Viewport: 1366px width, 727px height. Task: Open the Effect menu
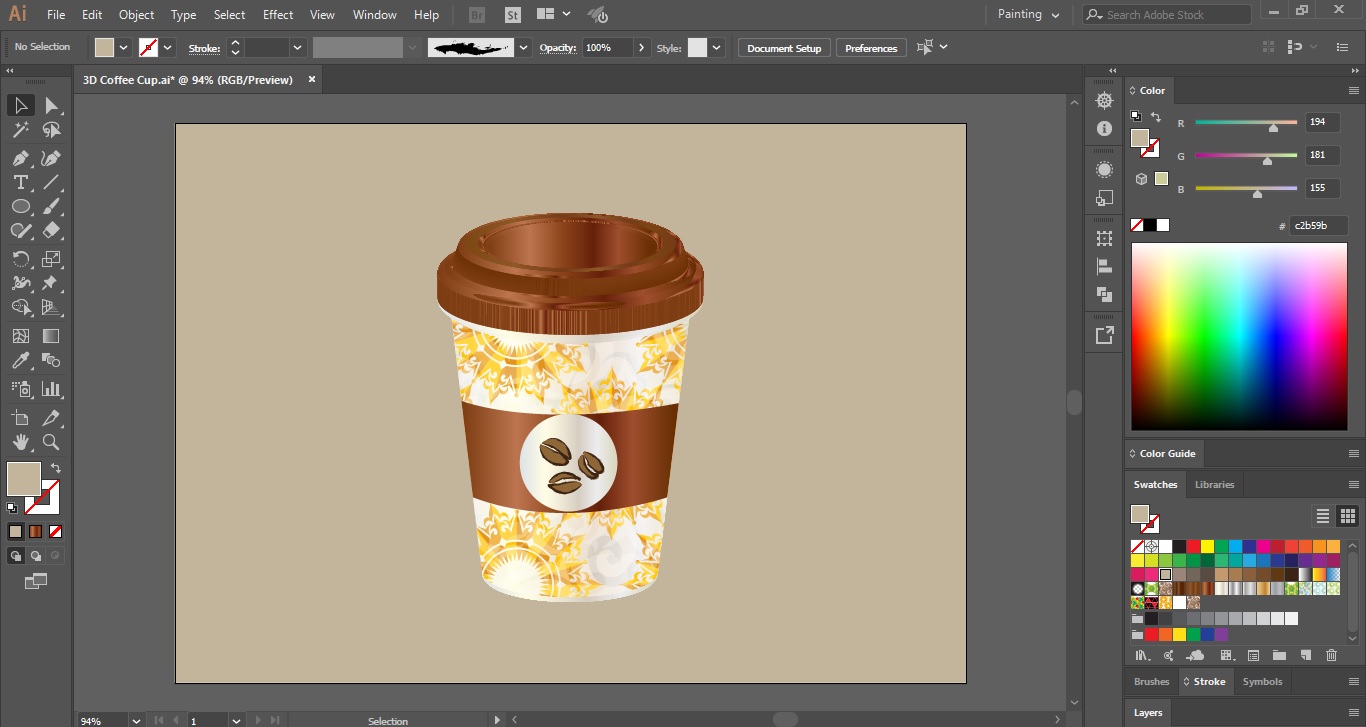coord(278,15)
